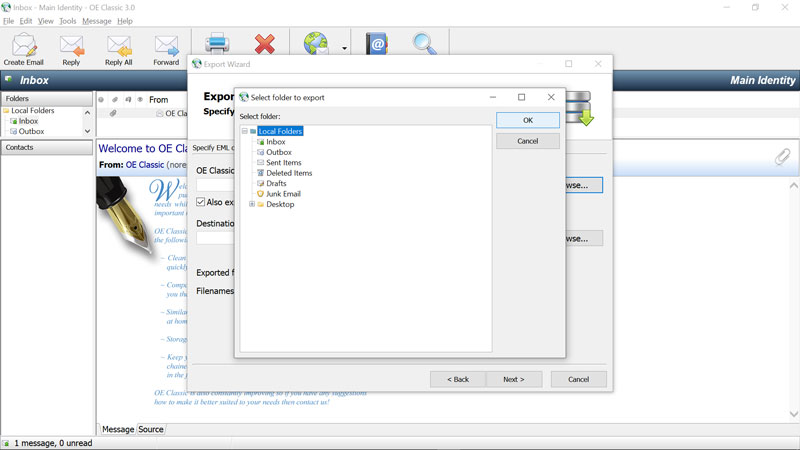Click the Back button in Export Wizard
800x450 pixels.
click(x=458, y=379)
